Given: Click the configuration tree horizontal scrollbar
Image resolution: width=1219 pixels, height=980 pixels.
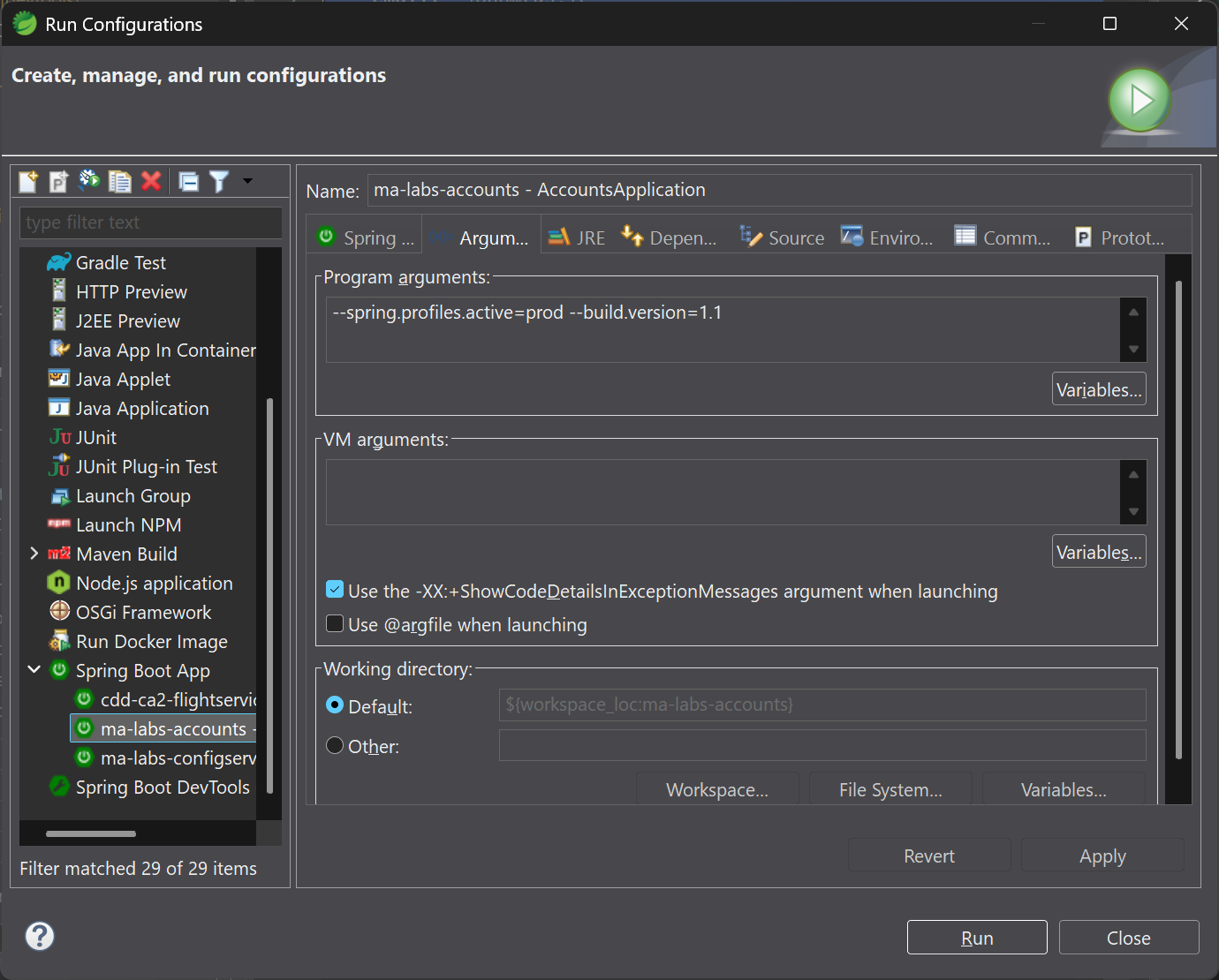Looking at the screenshot, I should pyautogui.click(x=91, y=833).
